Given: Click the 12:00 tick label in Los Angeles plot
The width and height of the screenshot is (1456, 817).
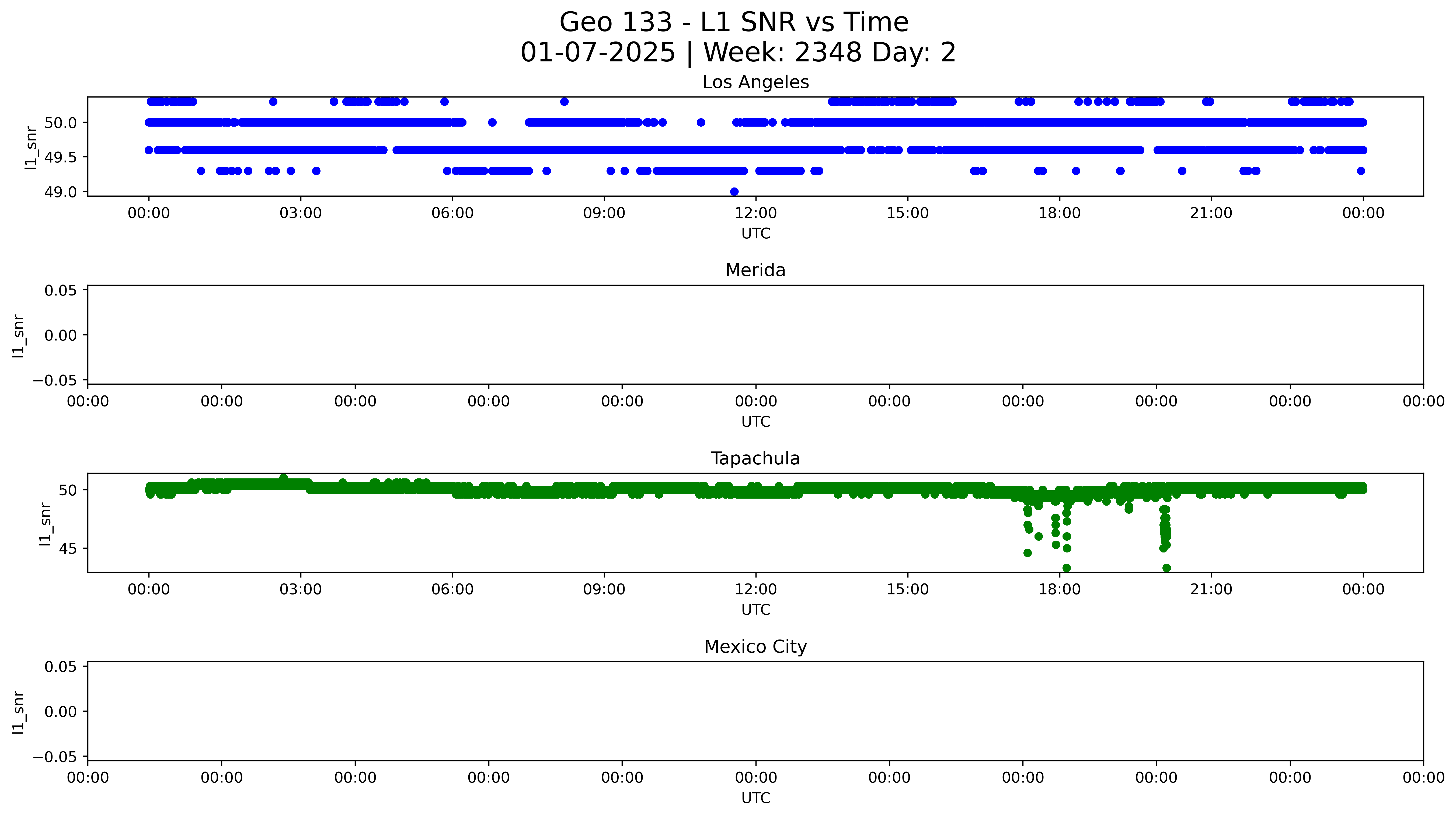Looking at the screenshot, I should click(756, 214).
